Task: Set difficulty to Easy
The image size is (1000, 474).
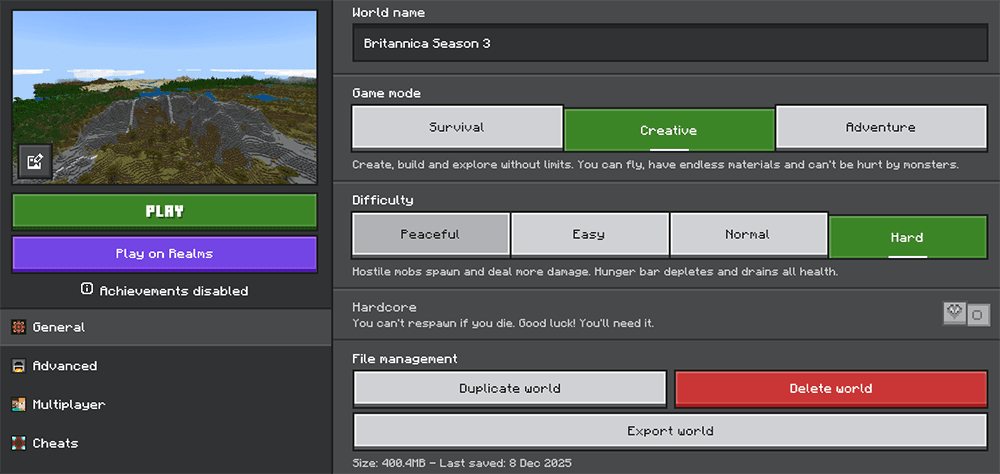Action: point(589,235)
